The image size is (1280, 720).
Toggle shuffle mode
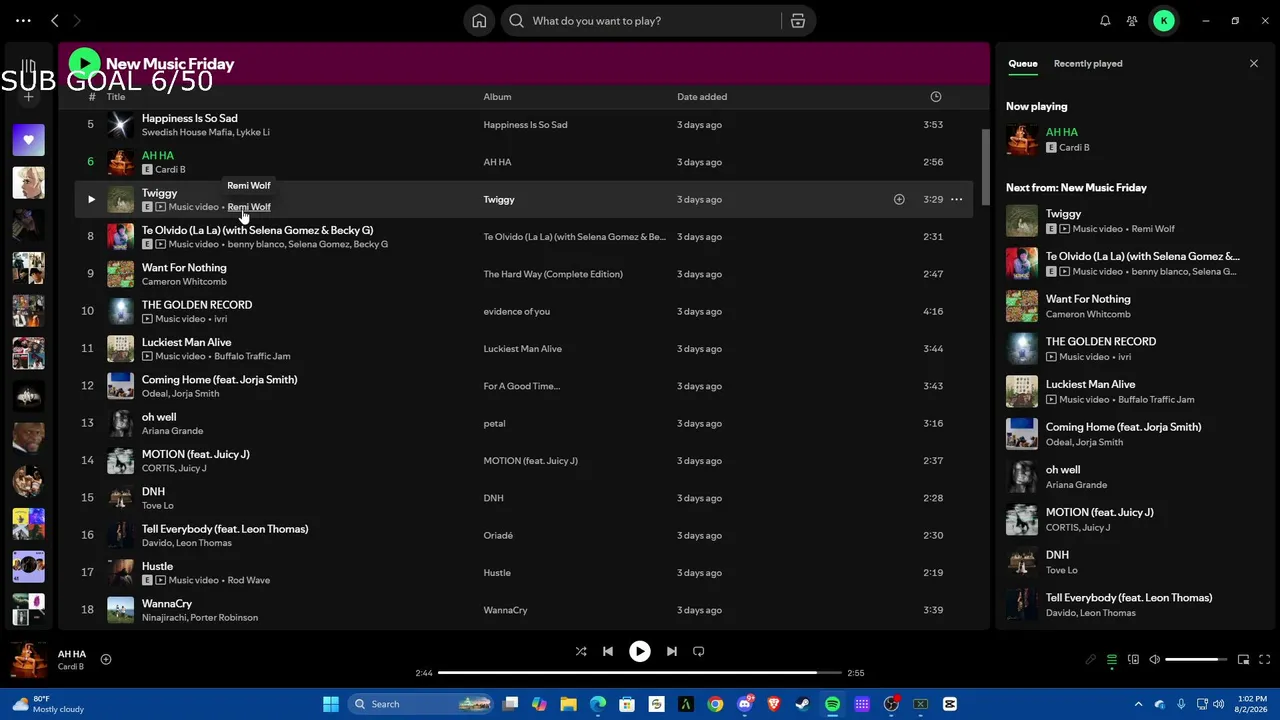(581, 651)
